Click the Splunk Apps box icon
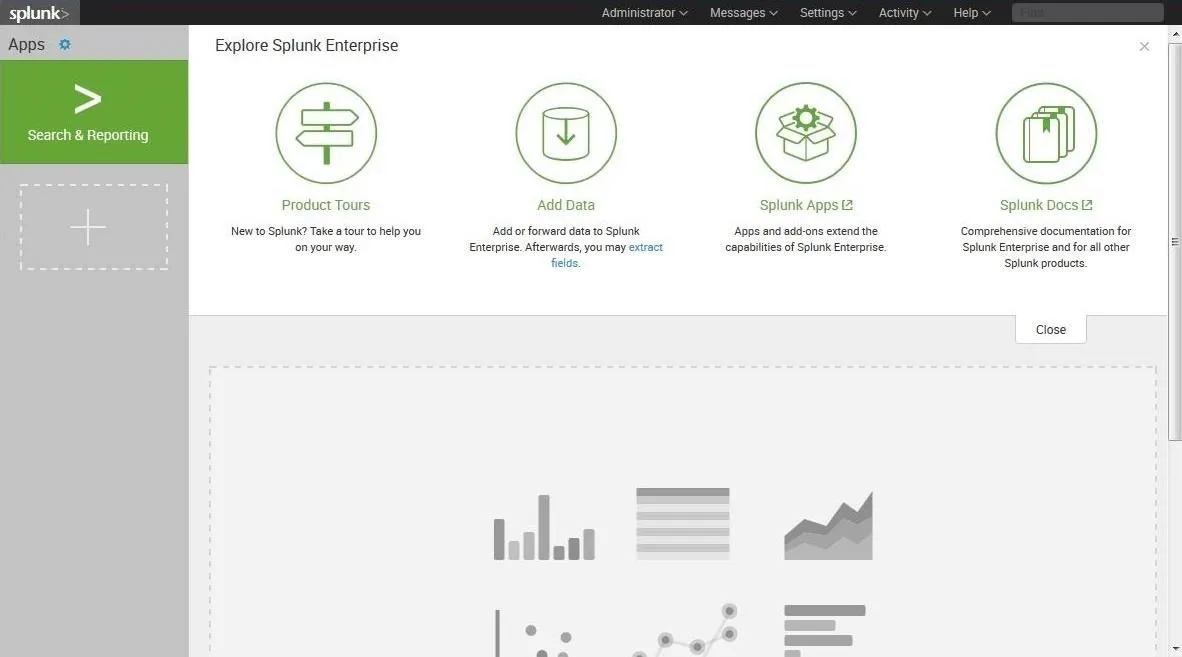Image resolution: width=1182 pixels, height=657 pixels. tap(806, 133)
